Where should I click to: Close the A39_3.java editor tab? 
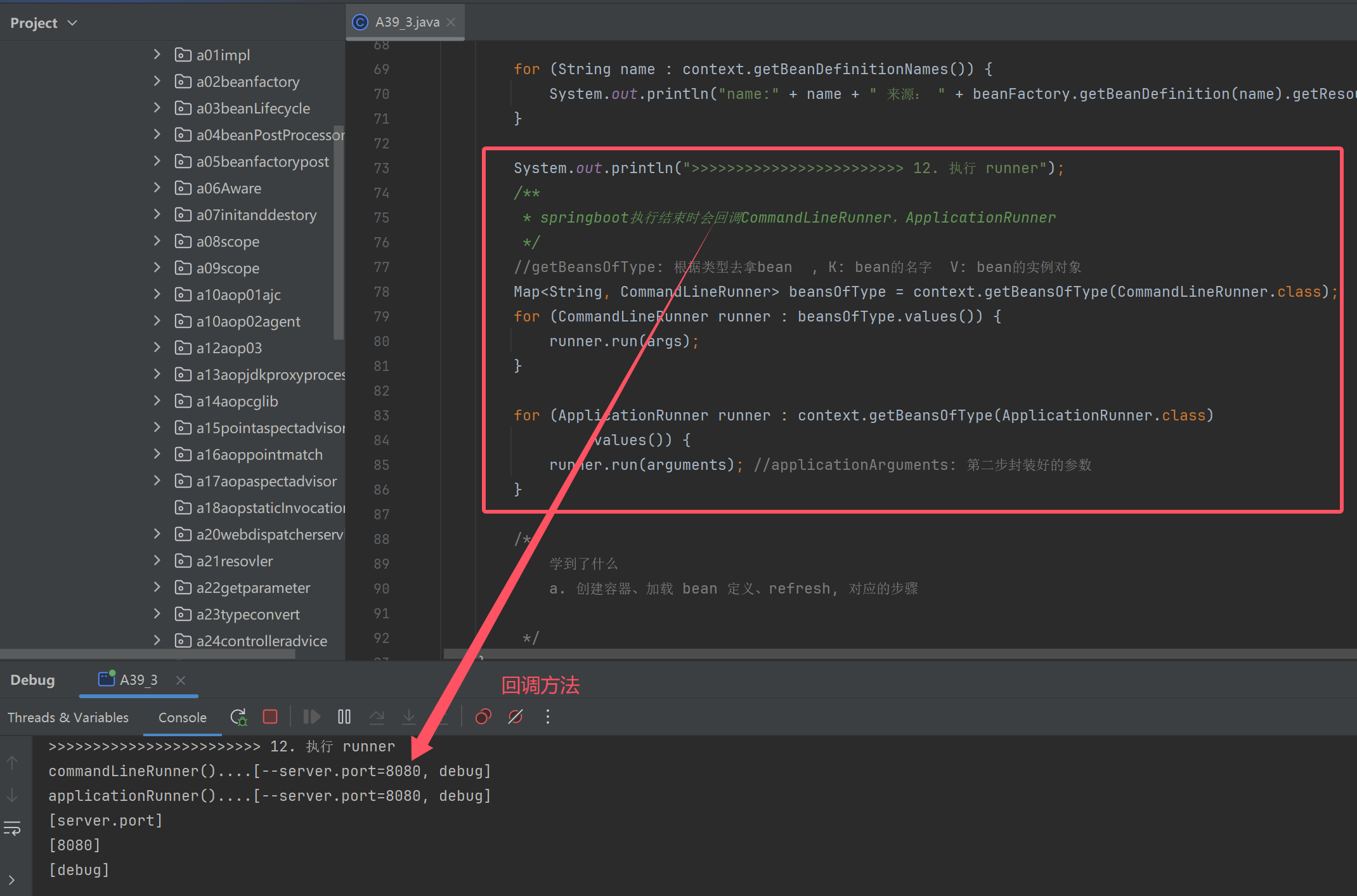pyautogui.click(x=451, y=22)
